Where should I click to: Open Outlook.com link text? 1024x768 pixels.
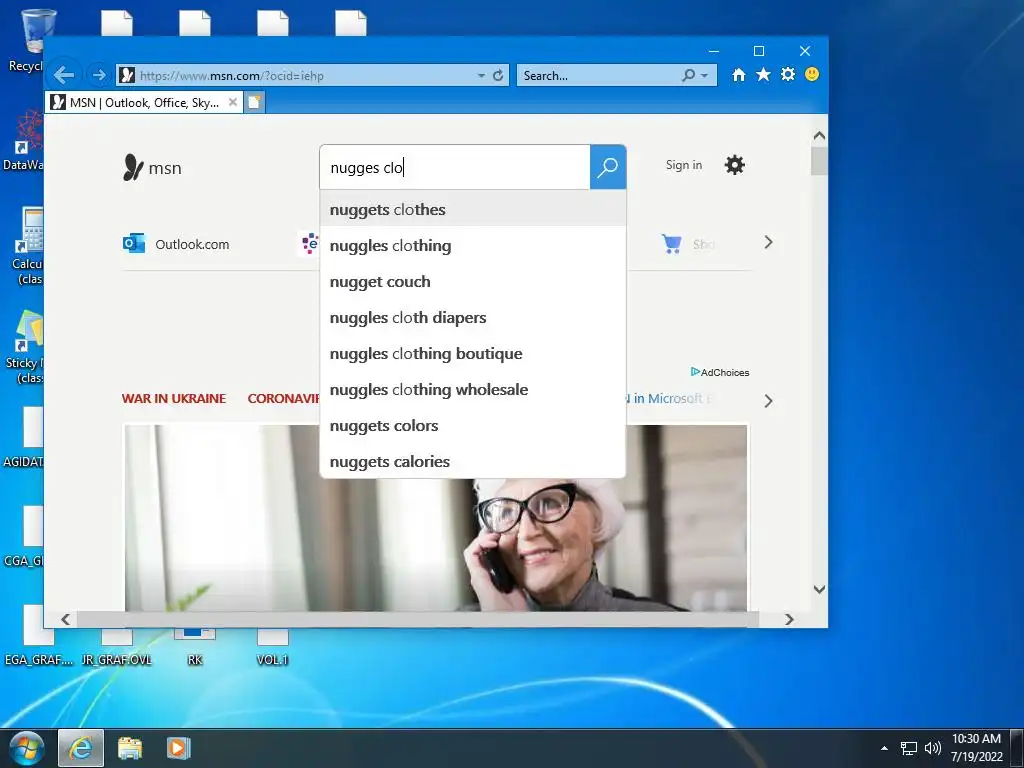pyautogui.click(x=192, y=244)
